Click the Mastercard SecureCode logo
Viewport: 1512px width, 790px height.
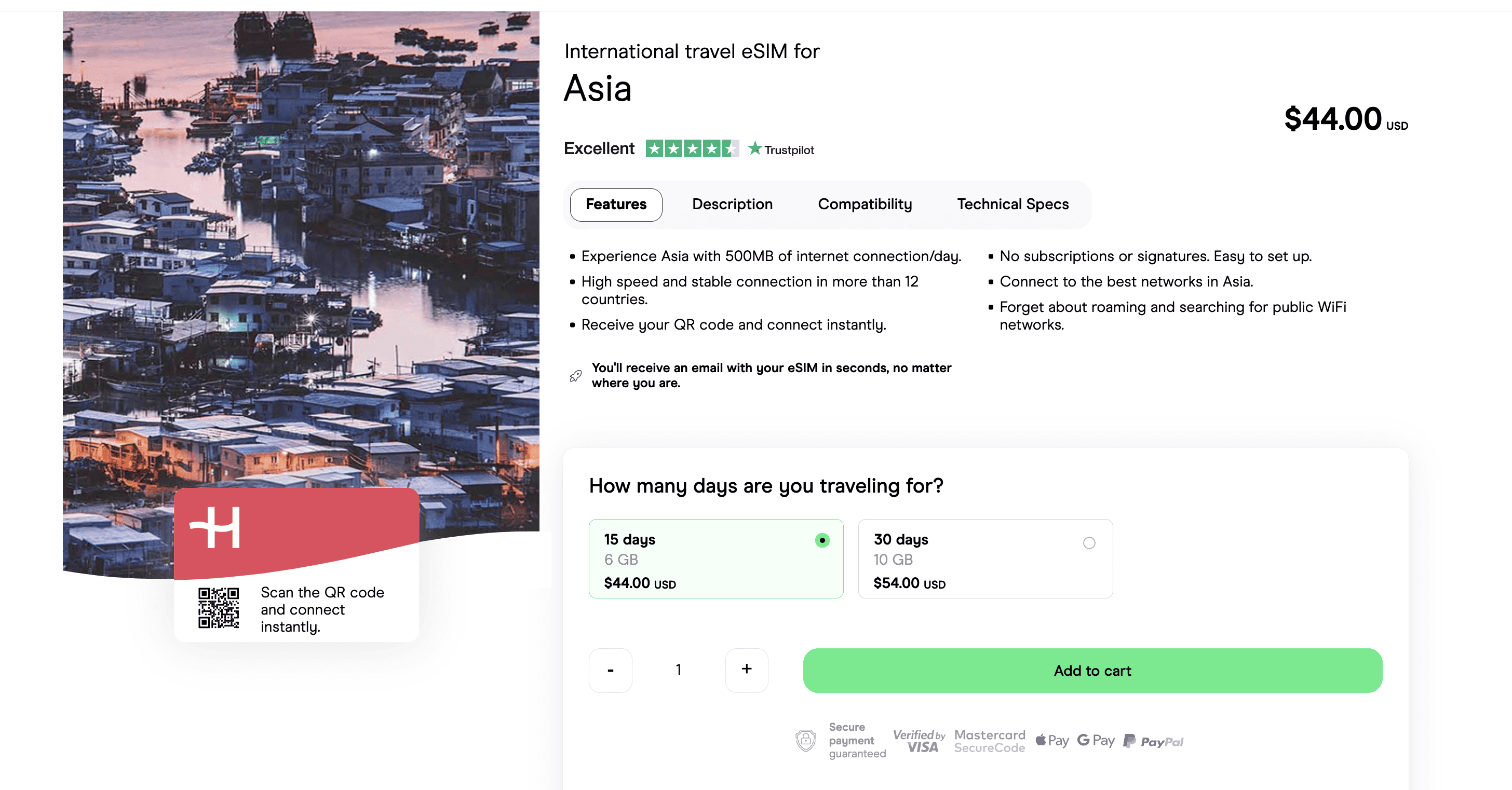[x=989, y=741]
